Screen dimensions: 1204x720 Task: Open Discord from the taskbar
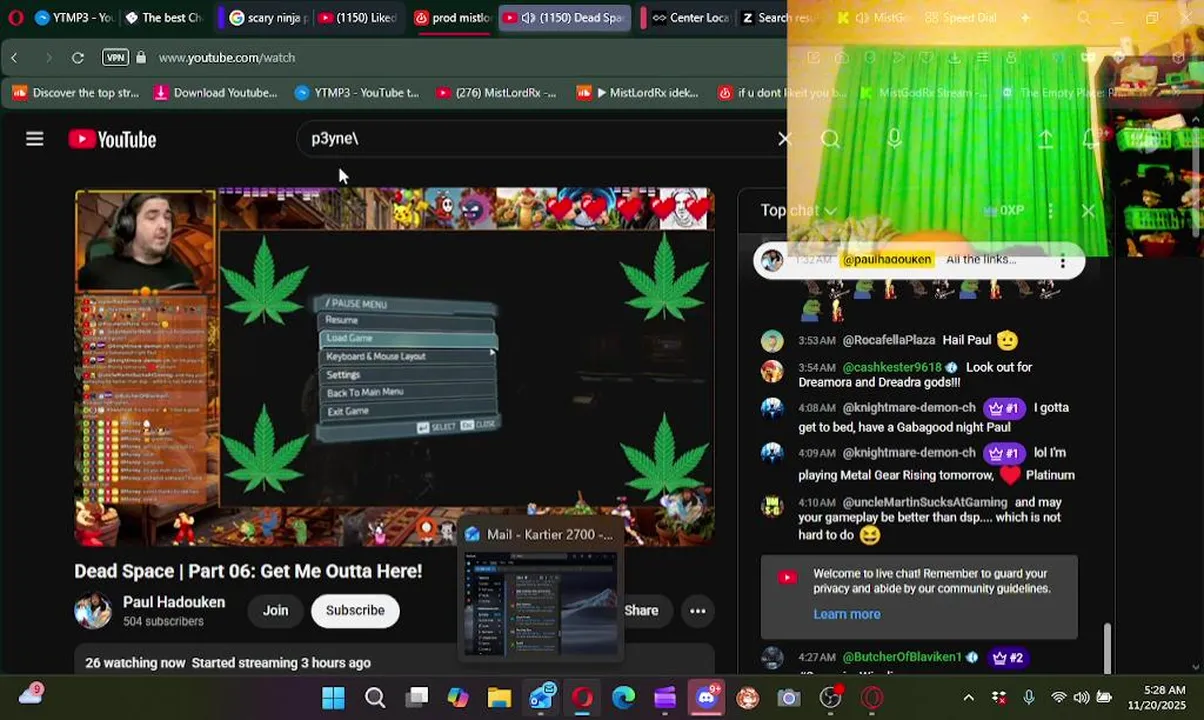706,697
